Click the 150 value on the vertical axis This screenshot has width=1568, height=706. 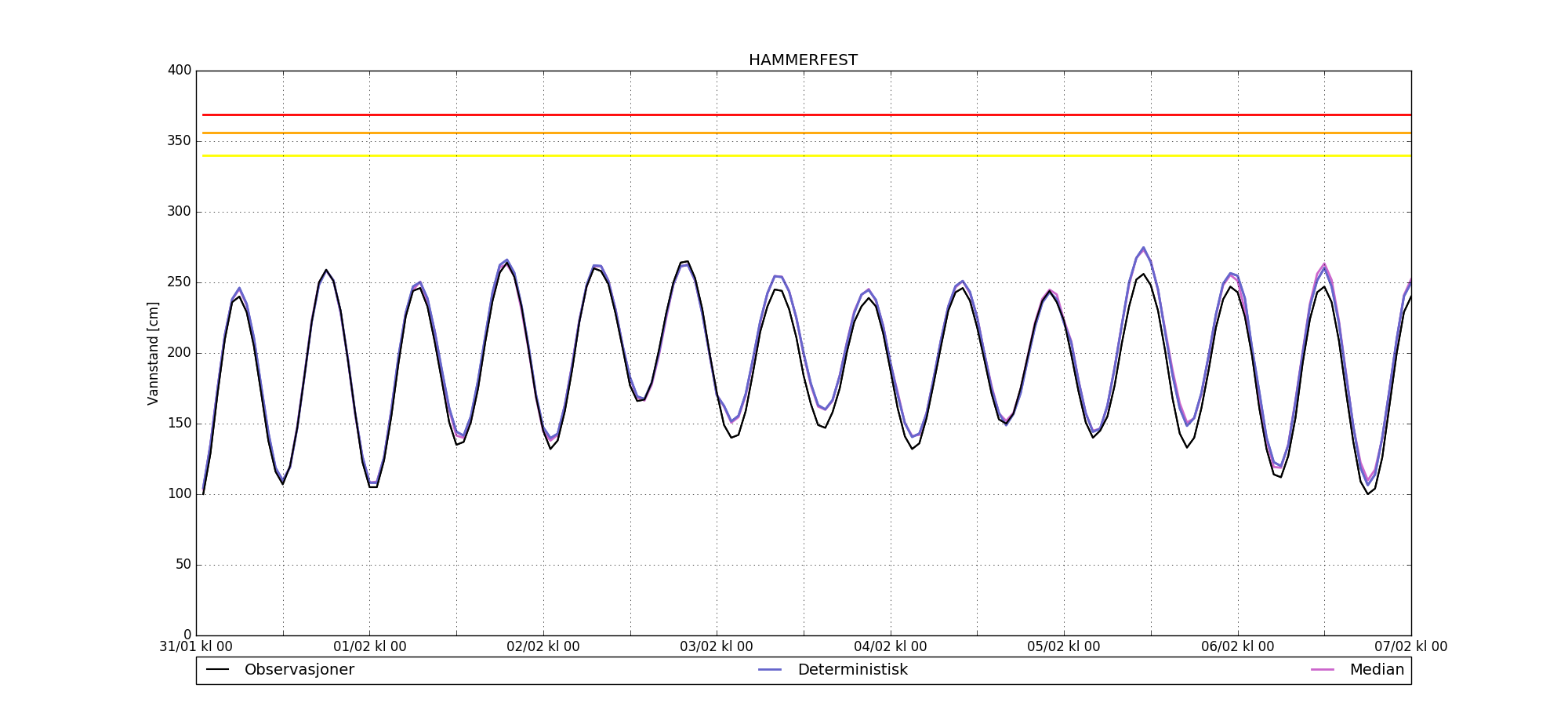tap(180, 424)
